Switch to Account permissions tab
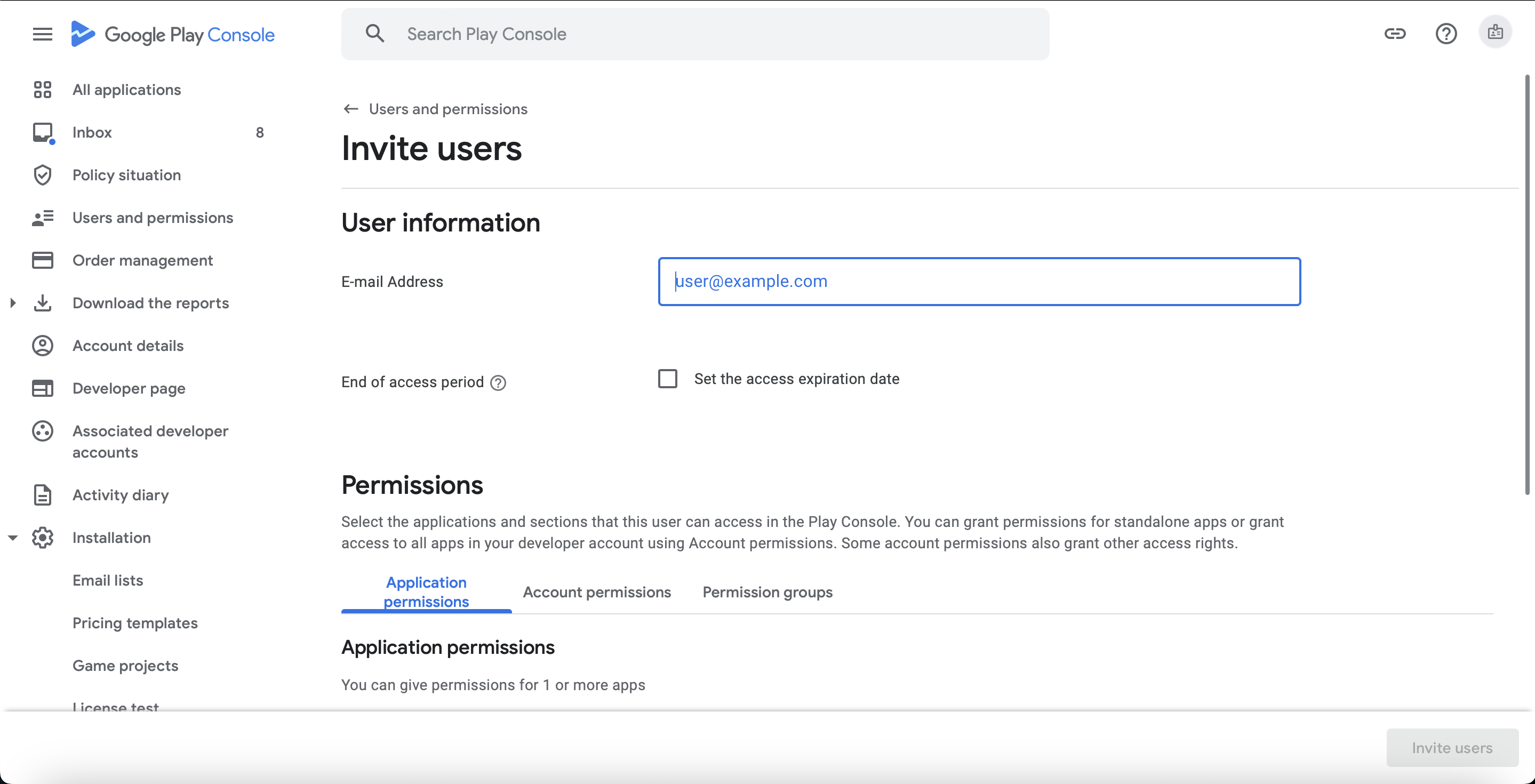The height and width of the screenshot is (784, 1535). 596,592
